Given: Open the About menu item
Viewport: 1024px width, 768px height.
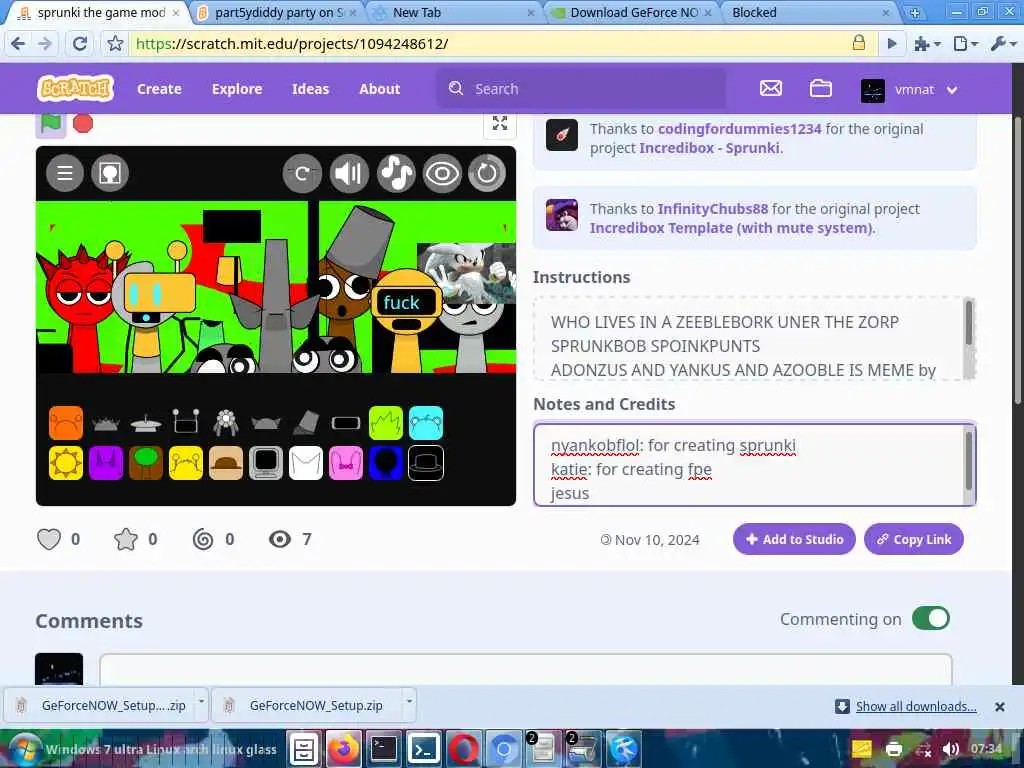Looking at the screenshot, I should coord(379,89).
